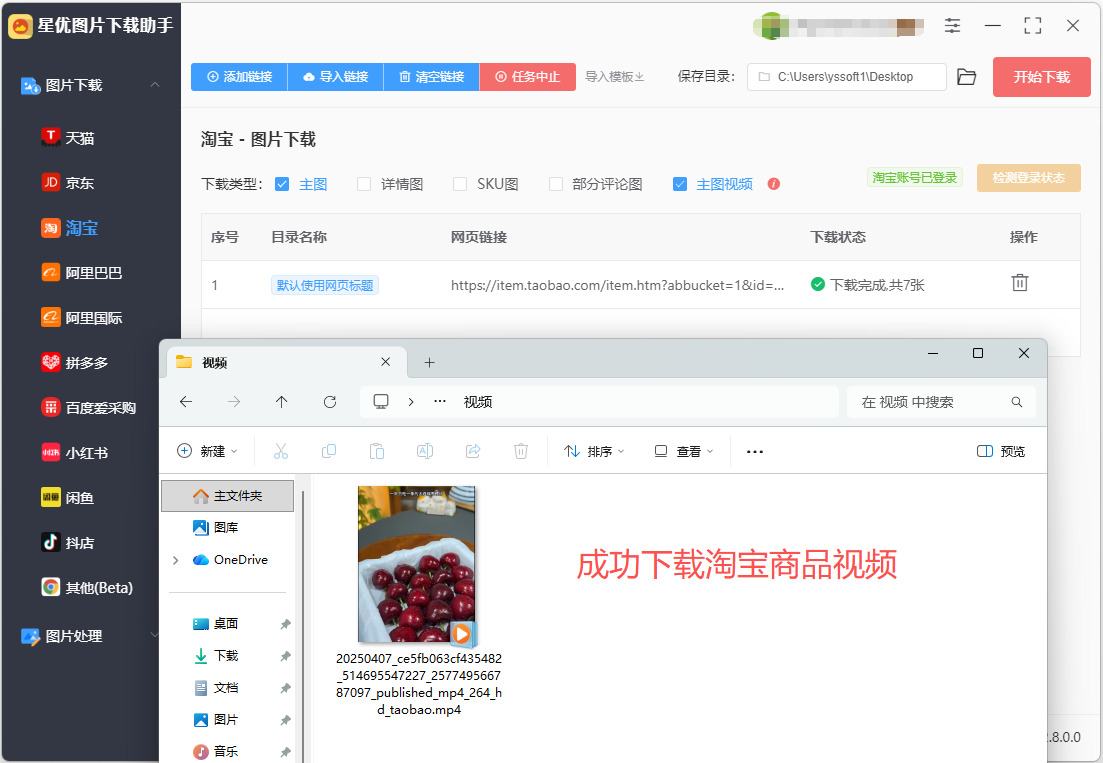Screen dimensions: 1103x763
Task: Click the 导入链接 button
Action: point(336,77)
